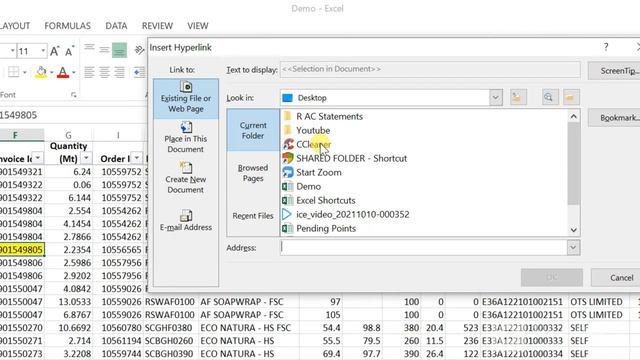
Task: Open help question mark in dialog
Action: click(x=606, y=47)
